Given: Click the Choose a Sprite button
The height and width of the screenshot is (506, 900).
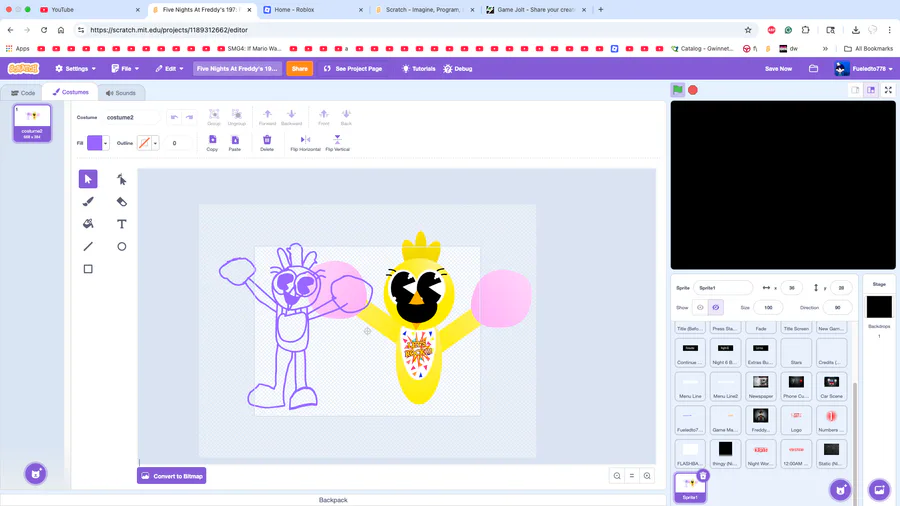Looking at the screenshot, I should 840,490.
